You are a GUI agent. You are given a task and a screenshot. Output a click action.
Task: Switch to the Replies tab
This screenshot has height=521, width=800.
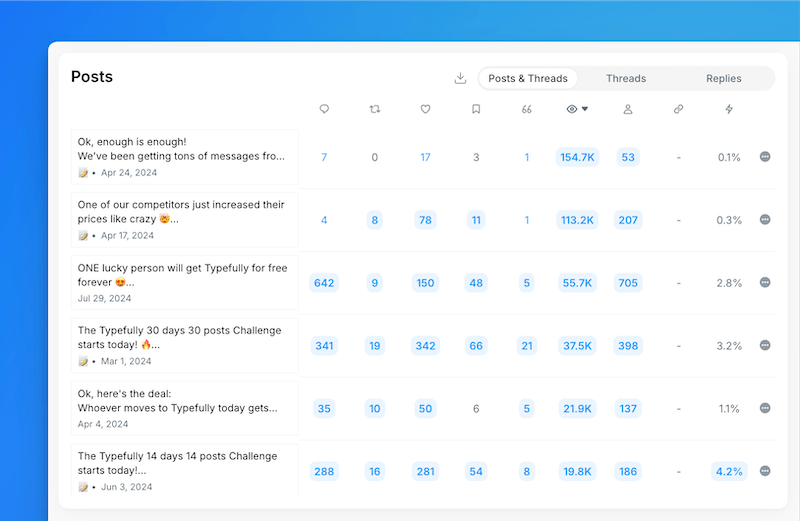click(x=724, y=79)
